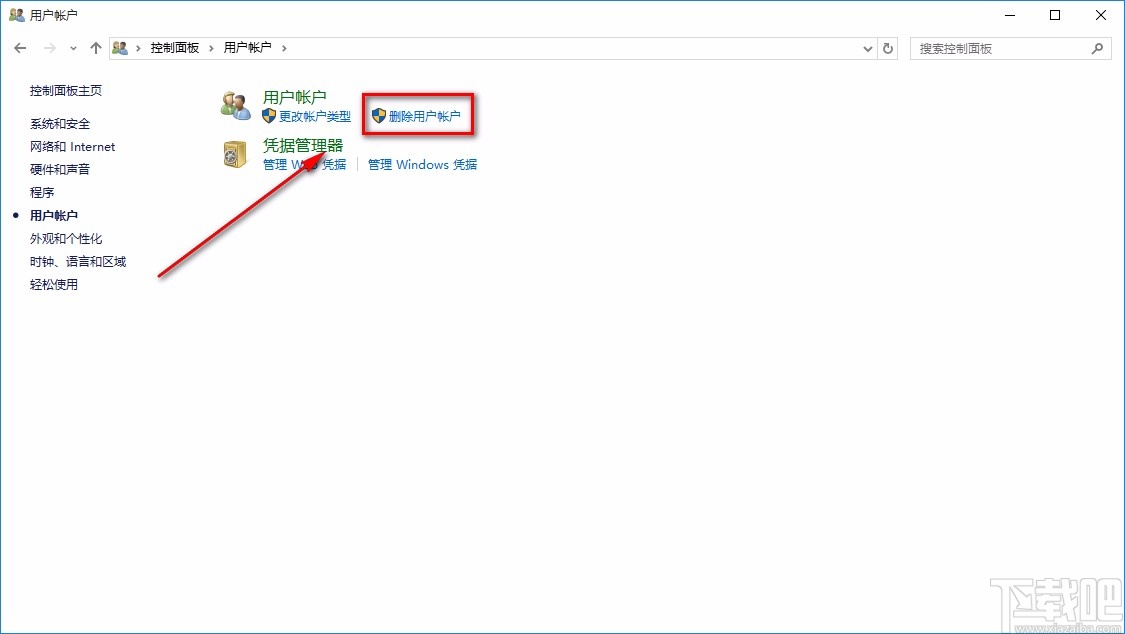The height and width of the screenshot is (634, 1125).
Task: Expand the chevron after 用户帐户 breadcrumb
Action: (x=283, y=47)
